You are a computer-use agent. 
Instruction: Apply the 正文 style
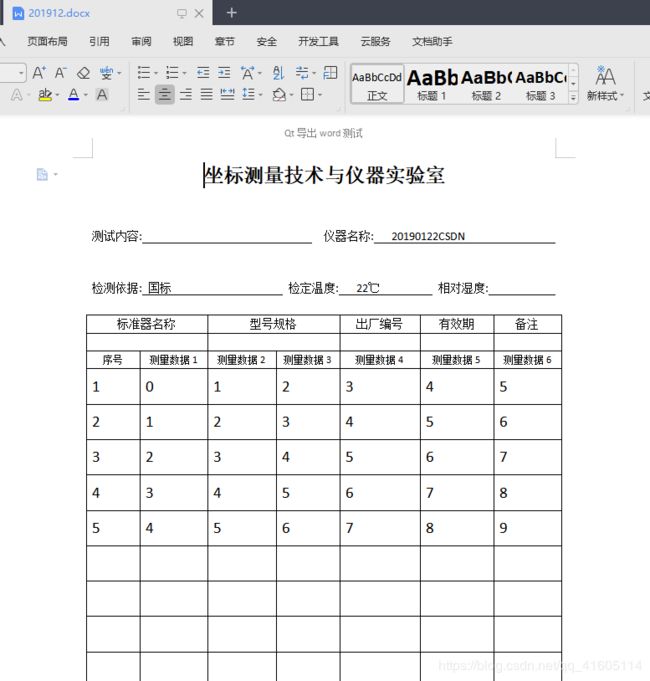tap(377, 84)
